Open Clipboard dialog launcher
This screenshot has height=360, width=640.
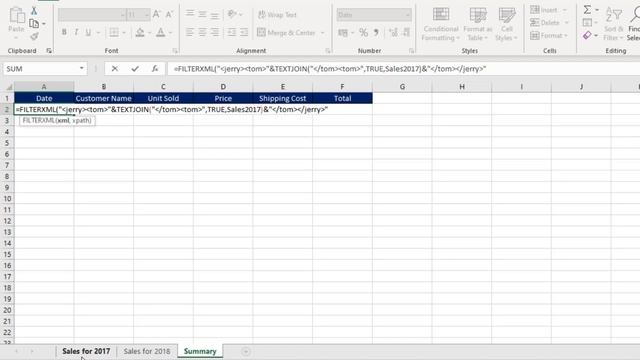pyautogui.click(x=49, y=51)
